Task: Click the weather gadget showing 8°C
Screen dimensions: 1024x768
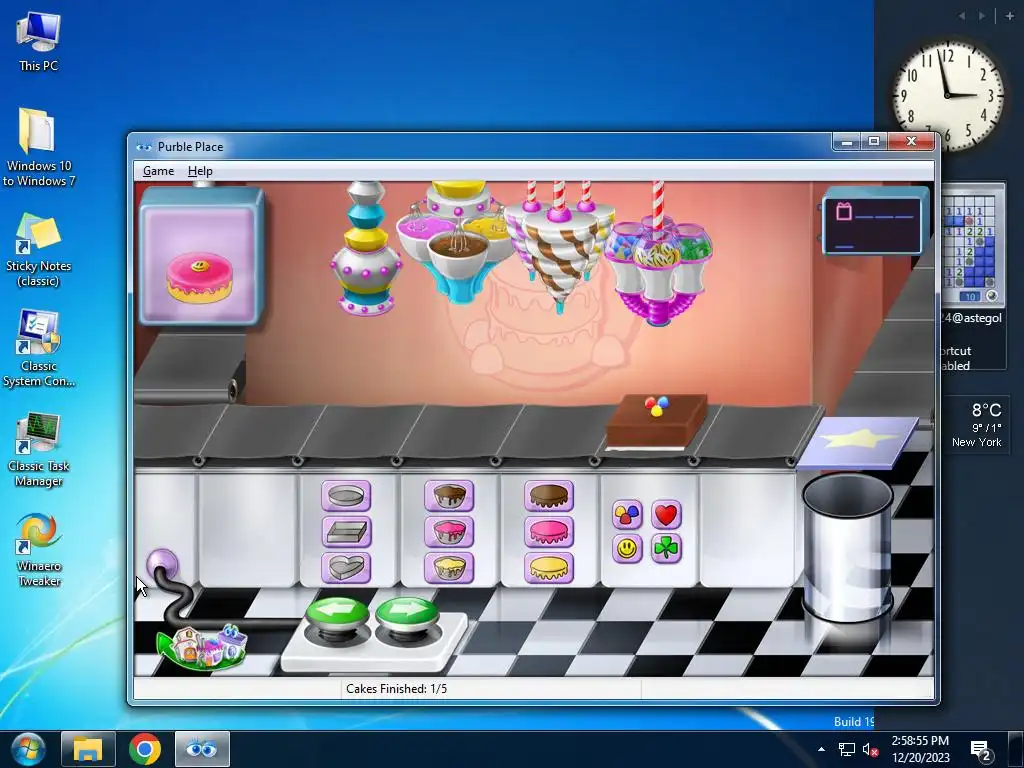Action: (x=976, y=424)
